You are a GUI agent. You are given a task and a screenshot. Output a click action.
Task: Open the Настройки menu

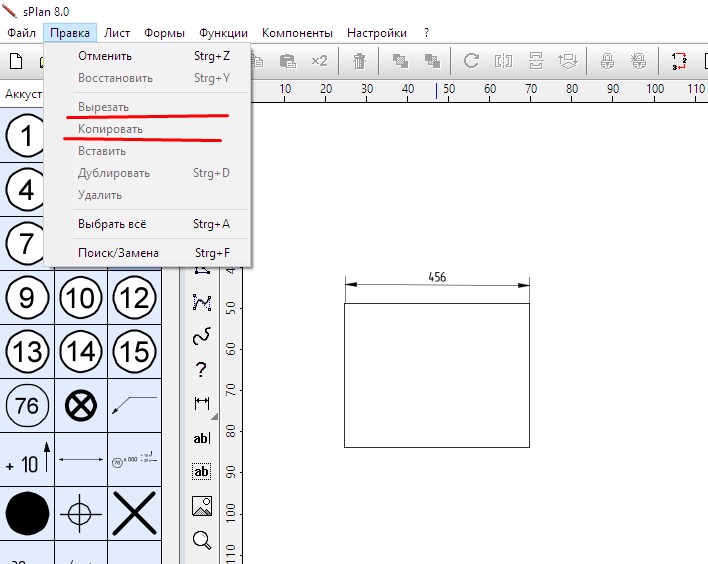pyautogui.click(x=377, y=33)
